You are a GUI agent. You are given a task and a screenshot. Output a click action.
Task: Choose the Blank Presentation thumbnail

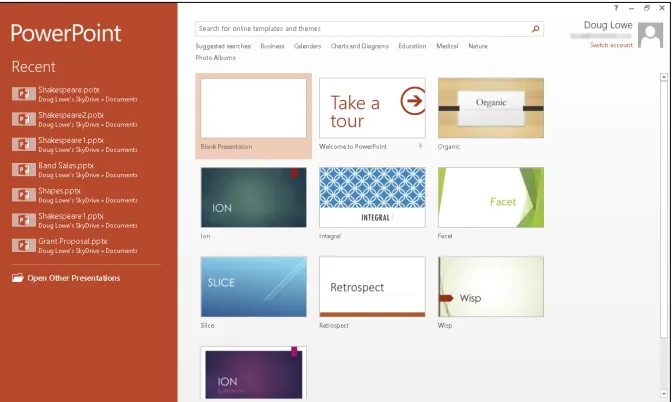[254, 108]
